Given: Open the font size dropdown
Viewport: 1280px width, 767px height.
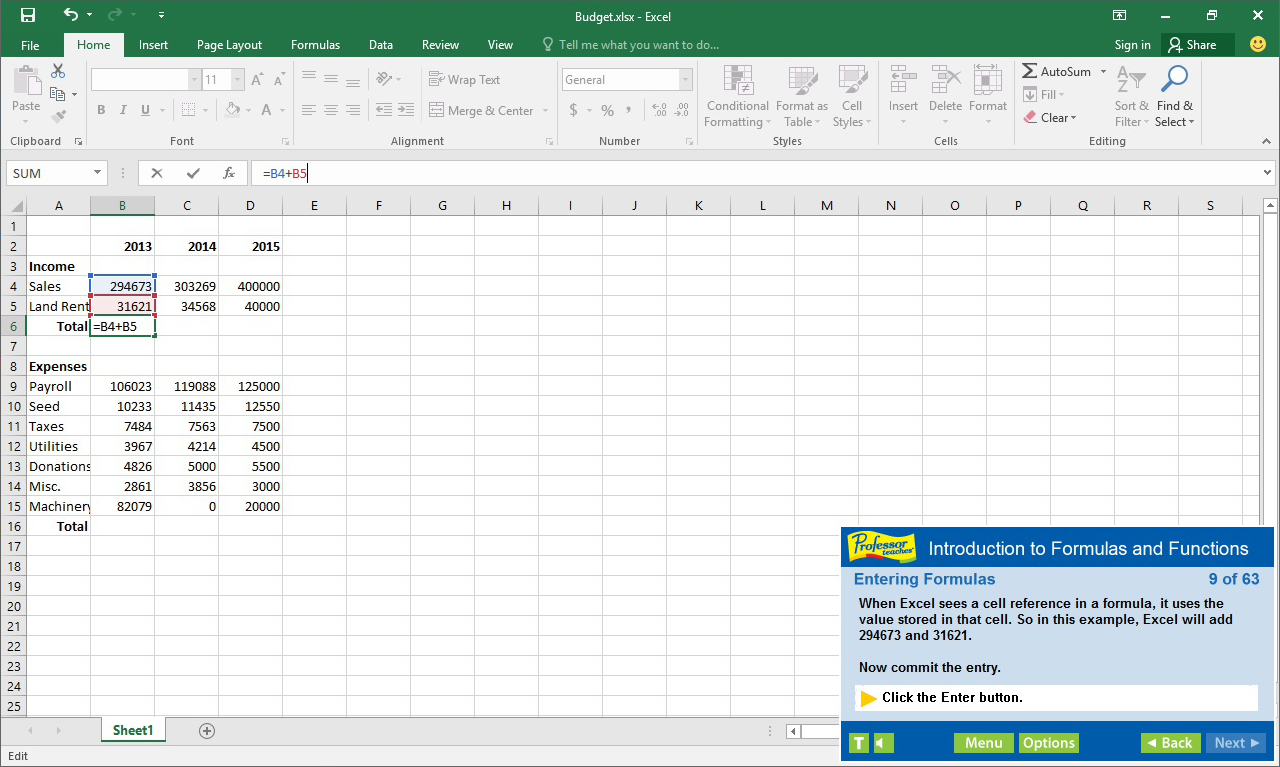Looking at the screenshot, I should point(237,78).
